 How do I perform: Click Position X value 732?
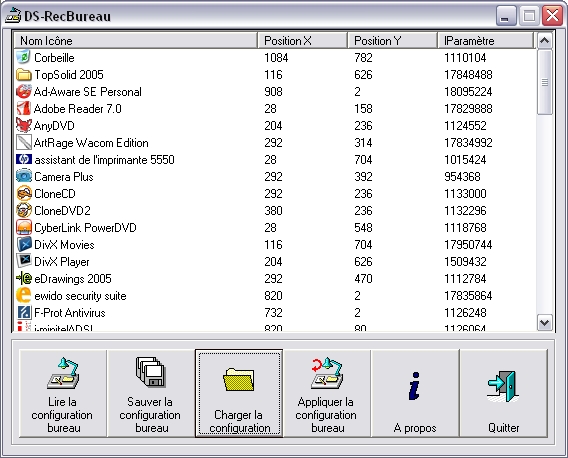273,313
